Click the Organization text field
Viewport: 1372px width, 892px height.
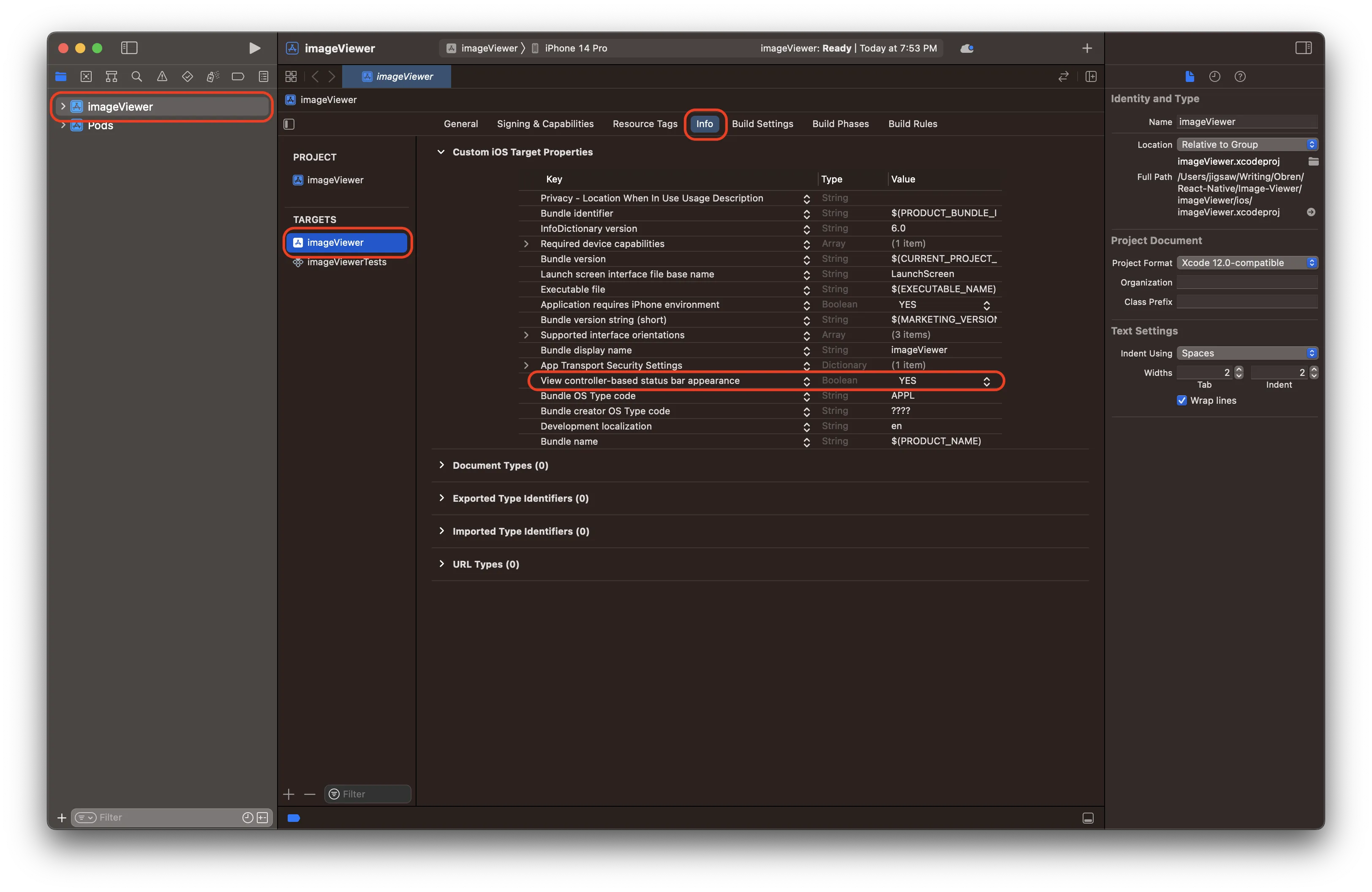click(1247, 282)
